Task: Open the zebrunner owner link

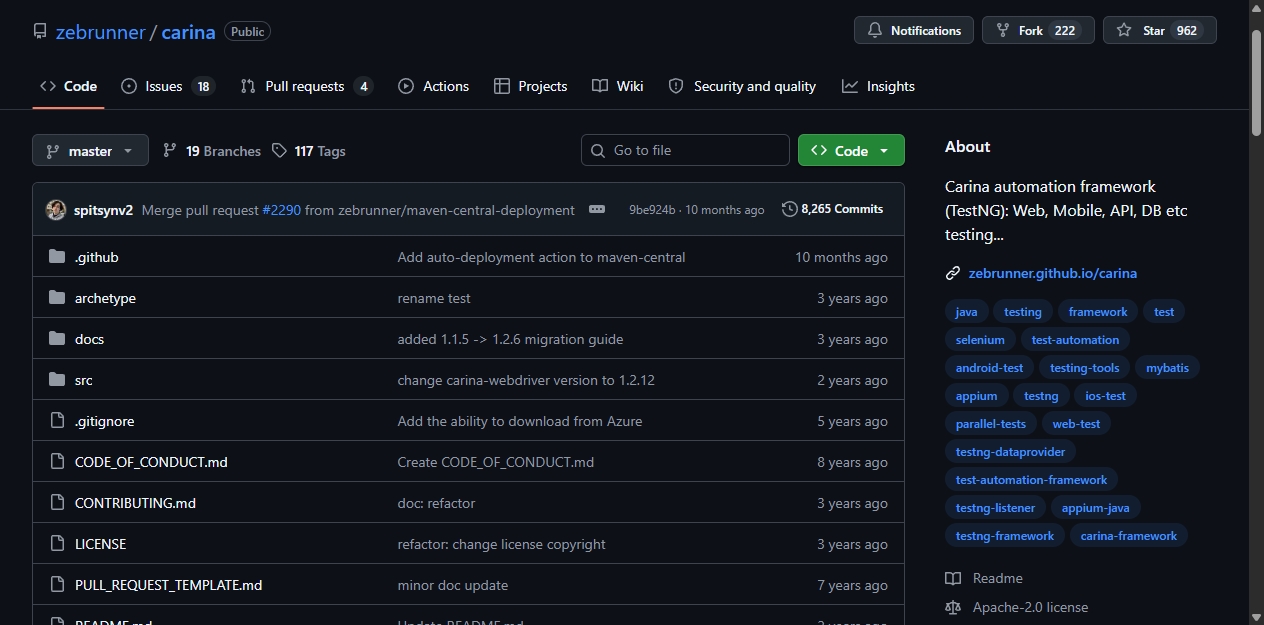Action: click(100, 31)
